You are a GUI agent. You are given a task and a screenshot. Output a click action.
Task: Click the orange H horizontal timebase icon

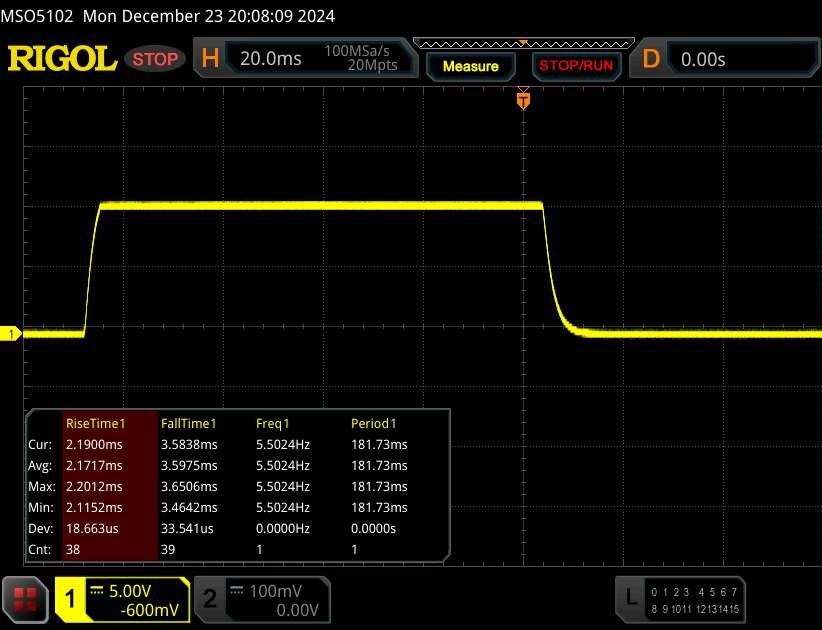[210, 59]
